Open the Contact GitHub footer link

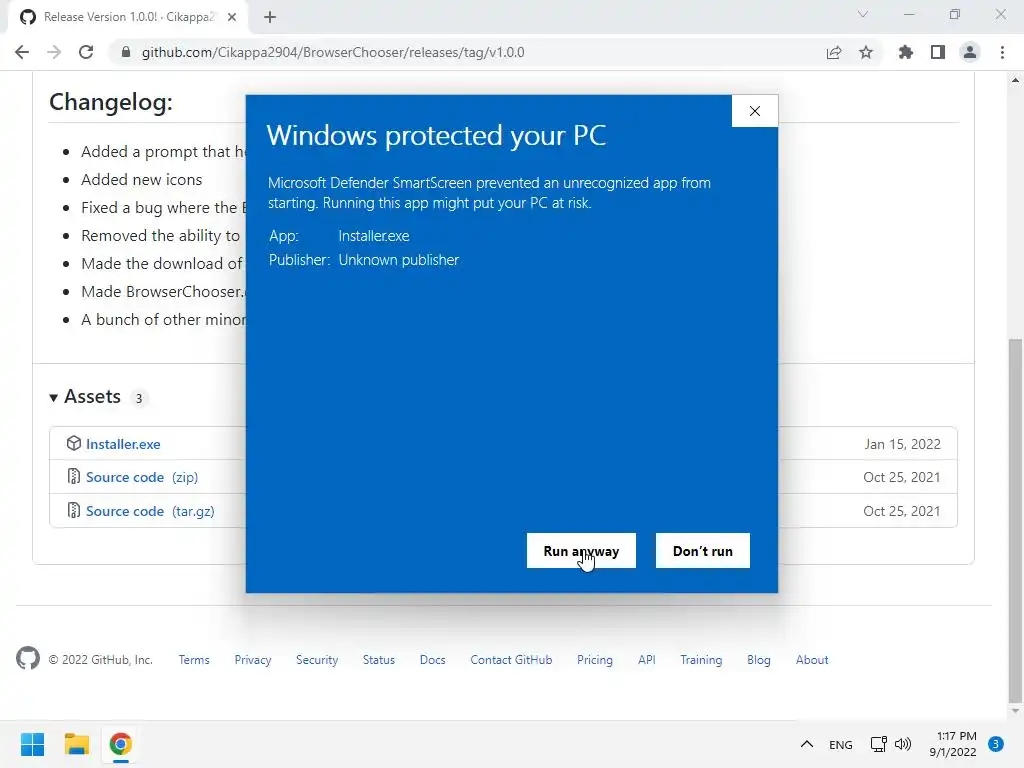[x=511, y=660]
